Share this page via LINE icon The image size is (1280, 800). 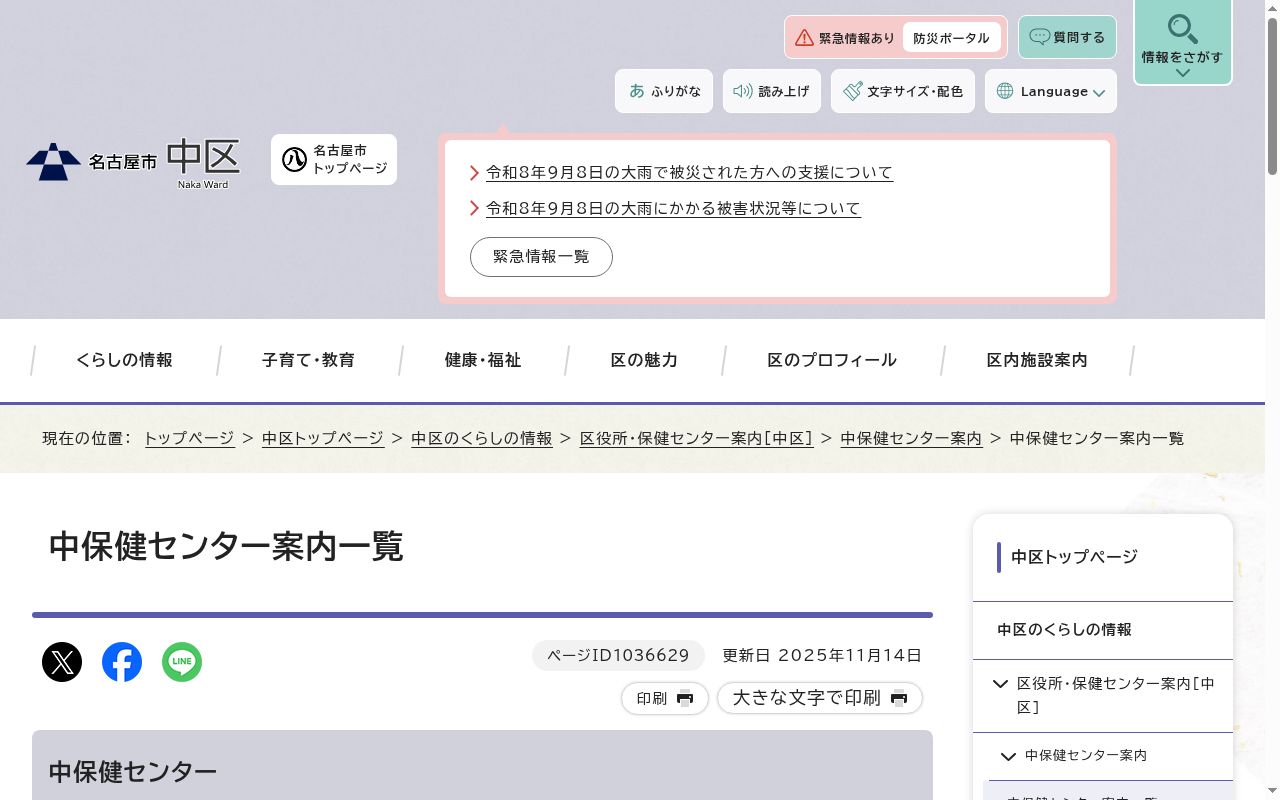[x=182, y=662]
